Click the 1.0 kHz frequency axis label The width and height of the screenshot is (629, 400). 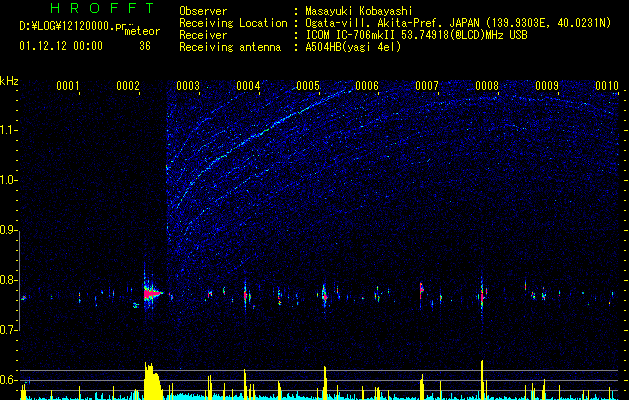(8, 180)
